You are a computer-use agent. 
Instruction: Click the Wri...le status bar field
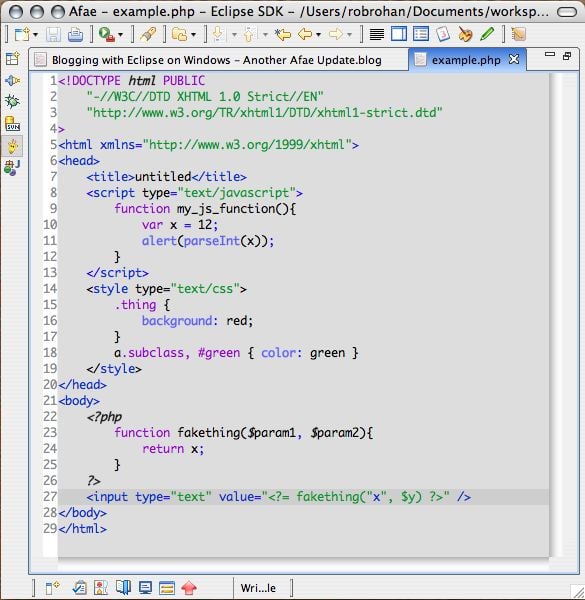click(258, 588)
